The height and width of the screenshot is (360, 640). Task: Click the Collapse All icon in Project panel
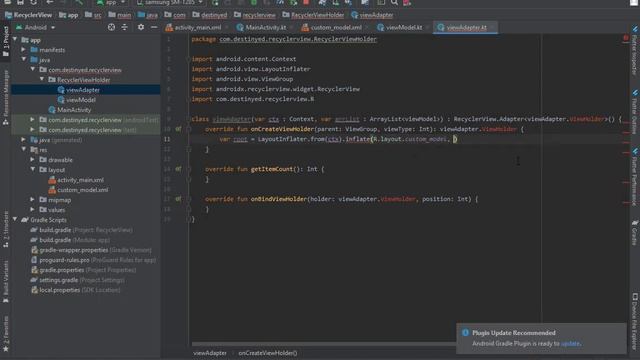point(124,27)
